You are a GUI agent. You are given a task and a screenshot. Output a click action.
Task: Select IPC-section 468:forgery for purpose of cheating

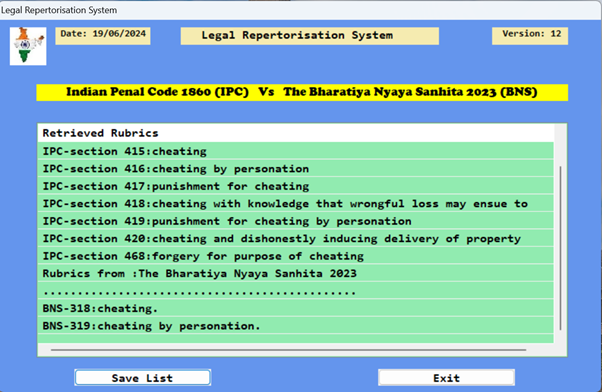[x=296, y=256]
